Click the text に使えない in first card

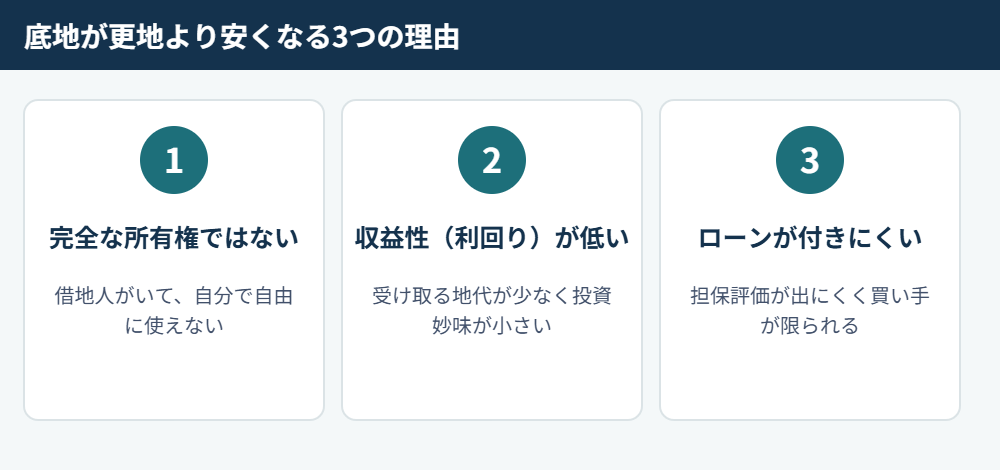click(173, 326)
